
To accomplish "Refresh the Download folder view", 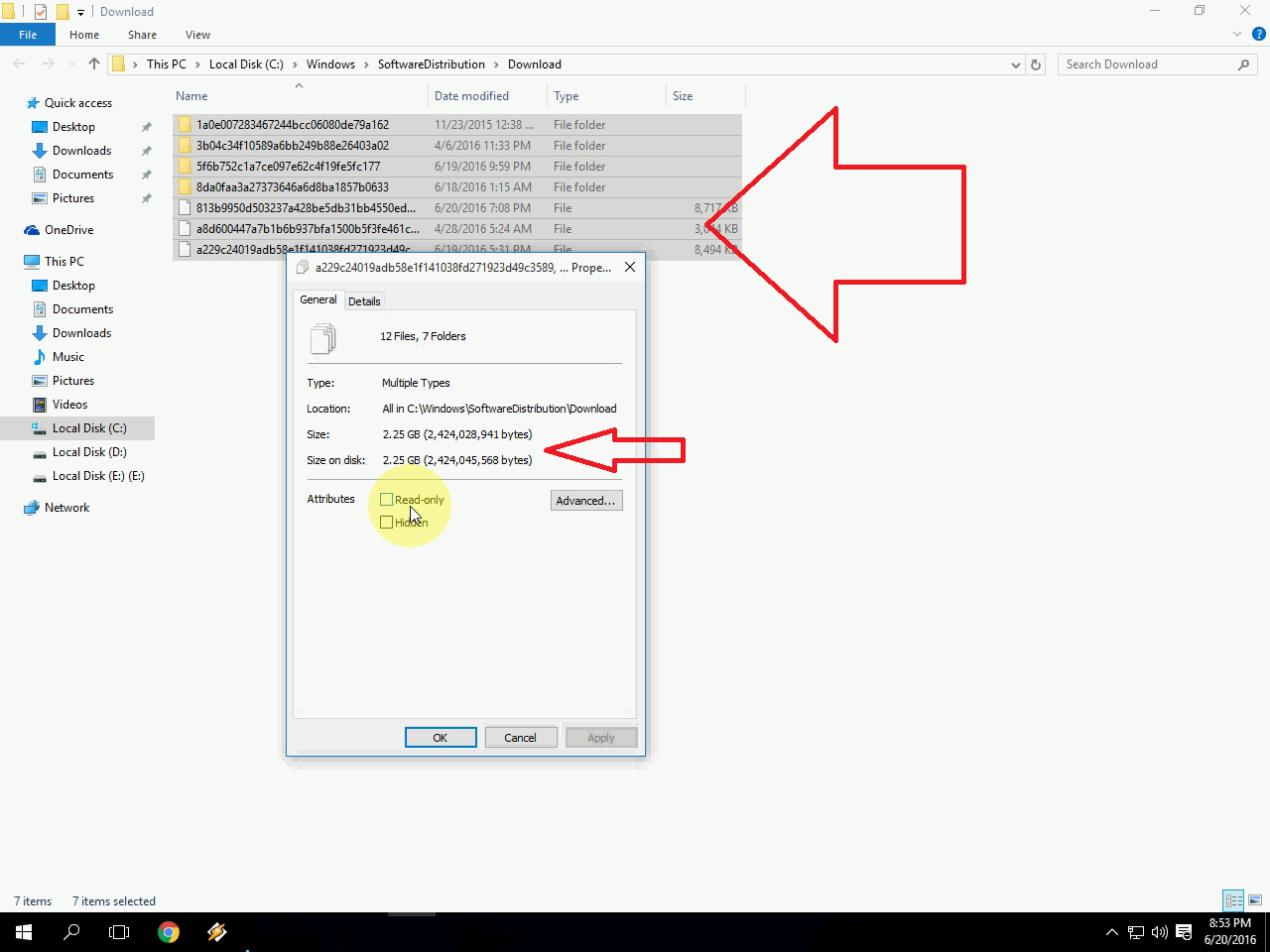I will (x=1036, y=63).
